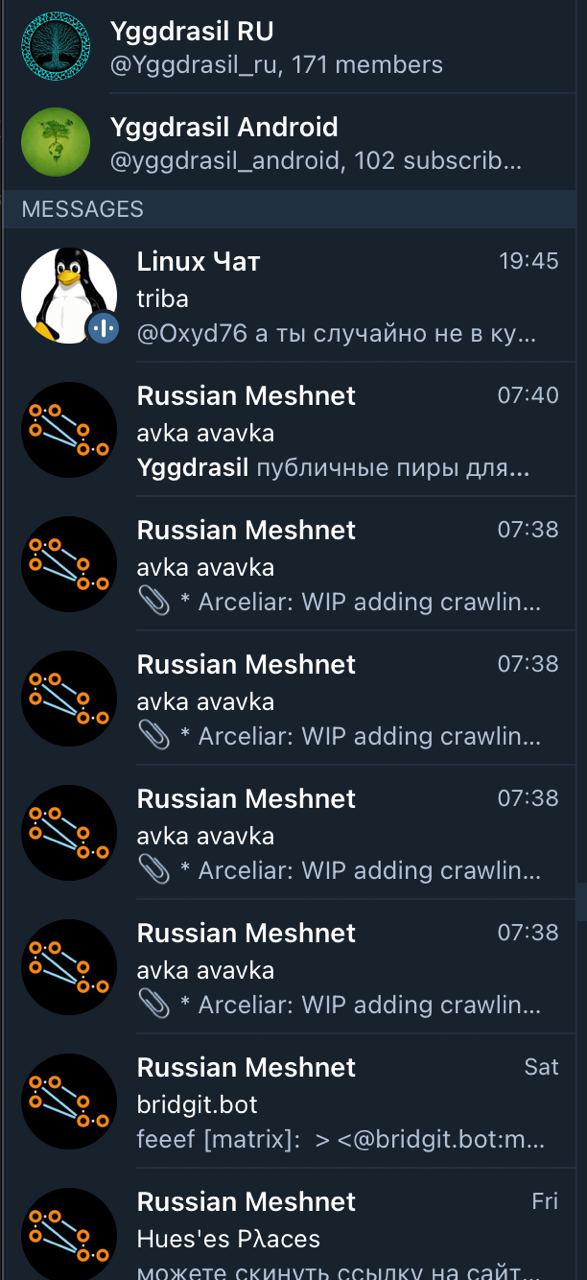Viewport: 587px width, 1280px height.
Task: Open Yggdrasil RU tree avatar
Action: click(x=56, y=46)
